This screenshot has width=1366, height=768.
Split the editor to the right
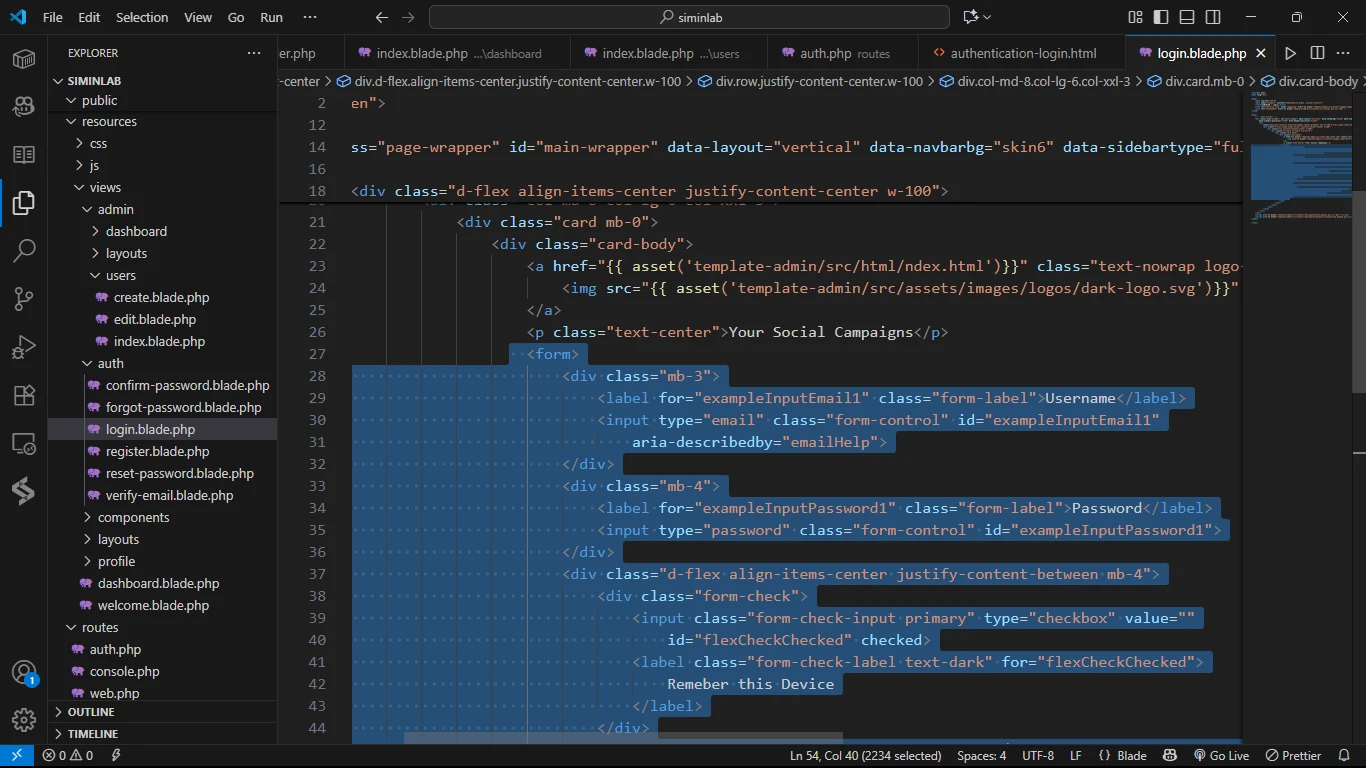tap(1317, 53)
